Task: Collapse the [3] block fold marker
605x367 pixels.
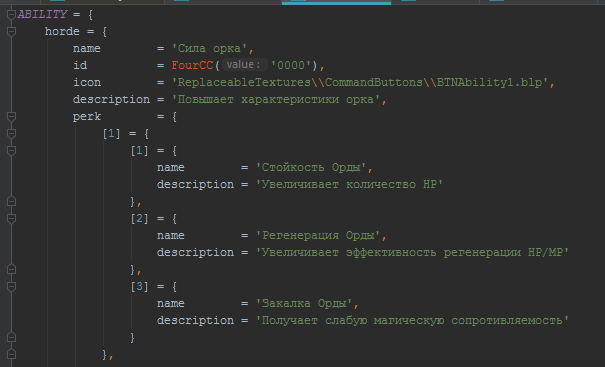Action: [x=11, y=286]
